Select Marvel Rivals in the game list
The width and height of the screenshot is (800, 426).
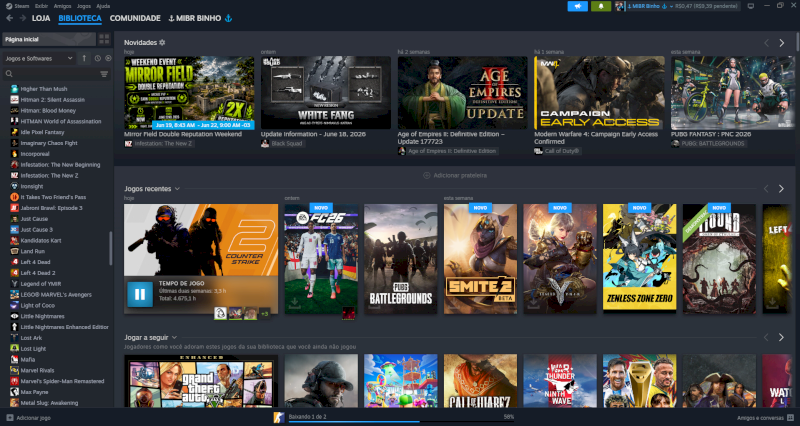point(37,370)
